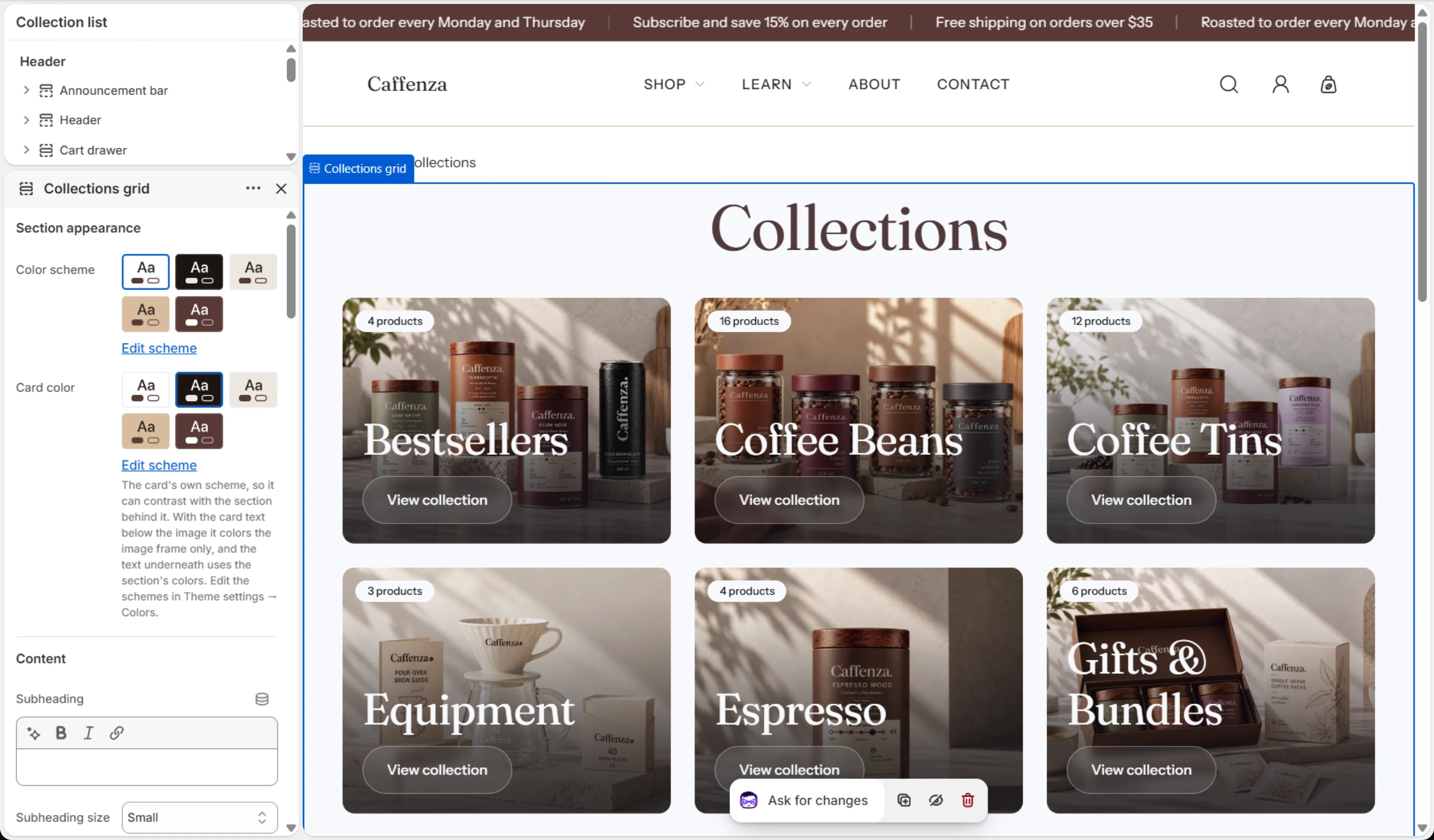Open the LEARN navigation dropdown
The image size is (1434, 840).
click(x=776, y=84)
